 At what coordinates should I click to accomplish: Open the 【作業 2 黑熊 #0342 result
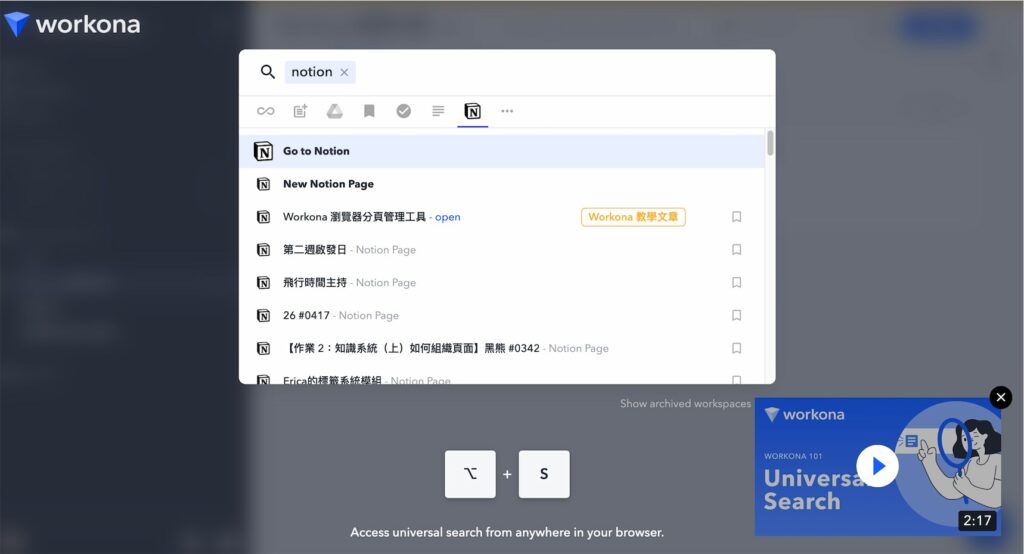[x=502, y=348]
